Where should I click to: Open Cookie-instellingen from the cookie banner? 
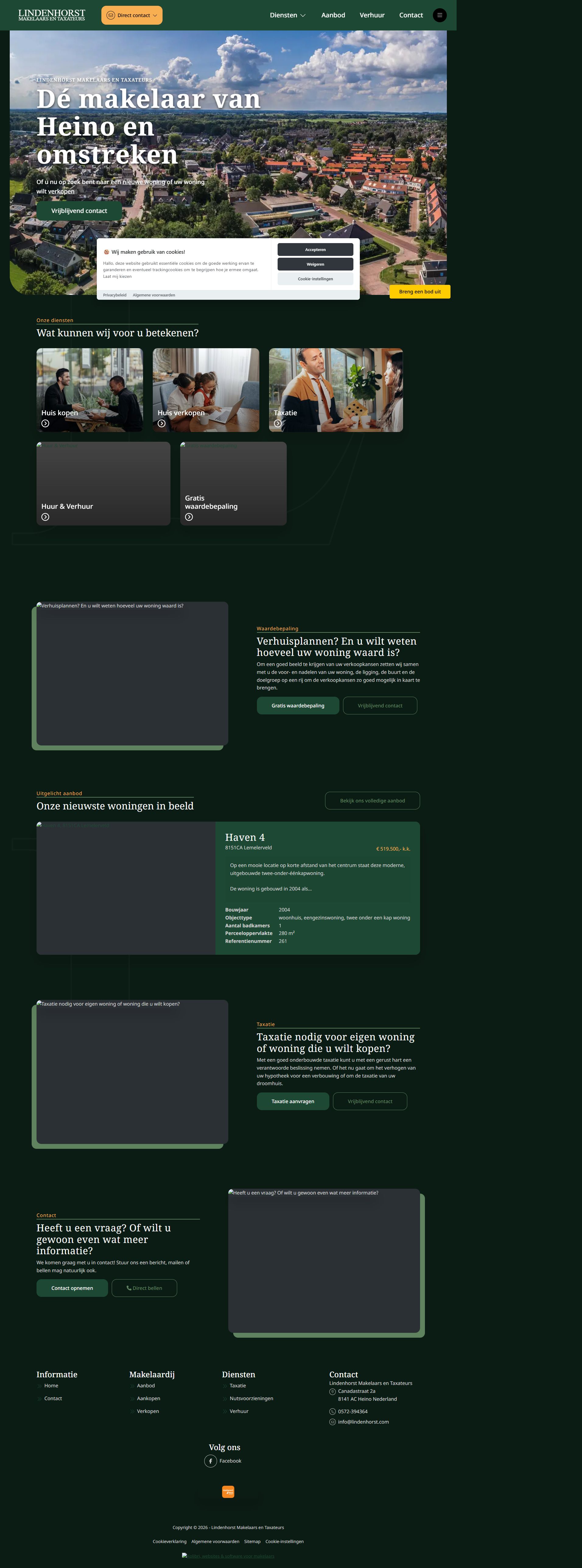coord(315,279)
